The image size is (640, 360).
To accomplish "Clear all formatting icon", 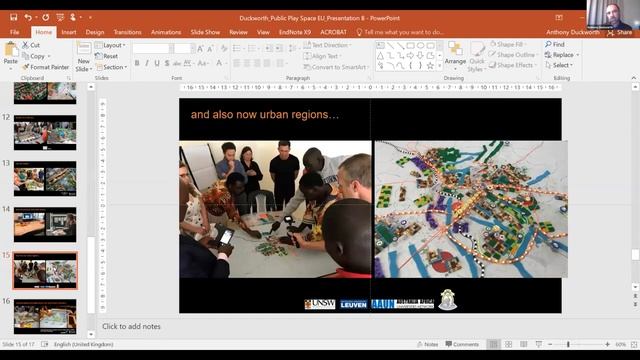I will click(224, 49).
